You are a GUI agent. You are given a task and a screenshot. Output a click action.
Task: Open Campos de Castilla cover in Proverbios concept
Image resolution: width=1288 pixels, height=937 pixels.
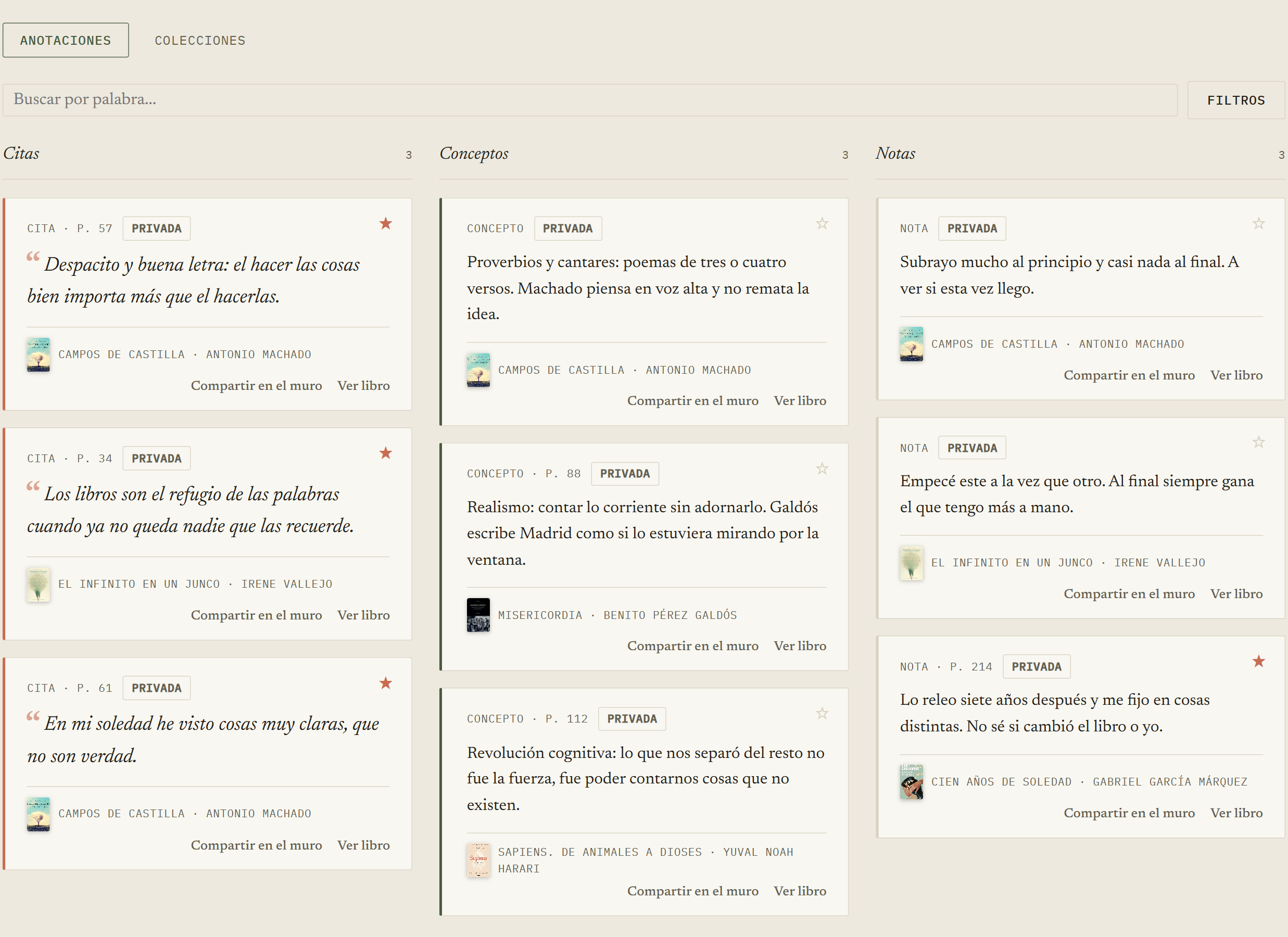click(478, 370)
